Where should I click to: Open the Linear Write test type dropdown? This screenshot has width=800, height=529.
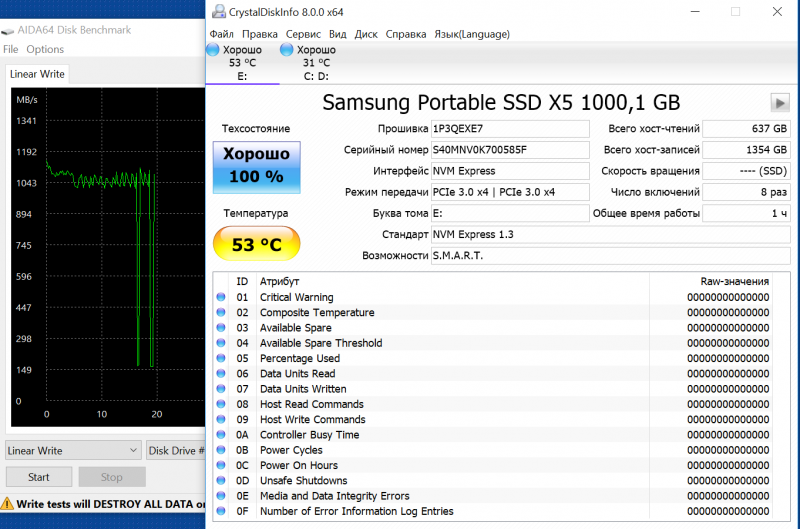[73, 450]
